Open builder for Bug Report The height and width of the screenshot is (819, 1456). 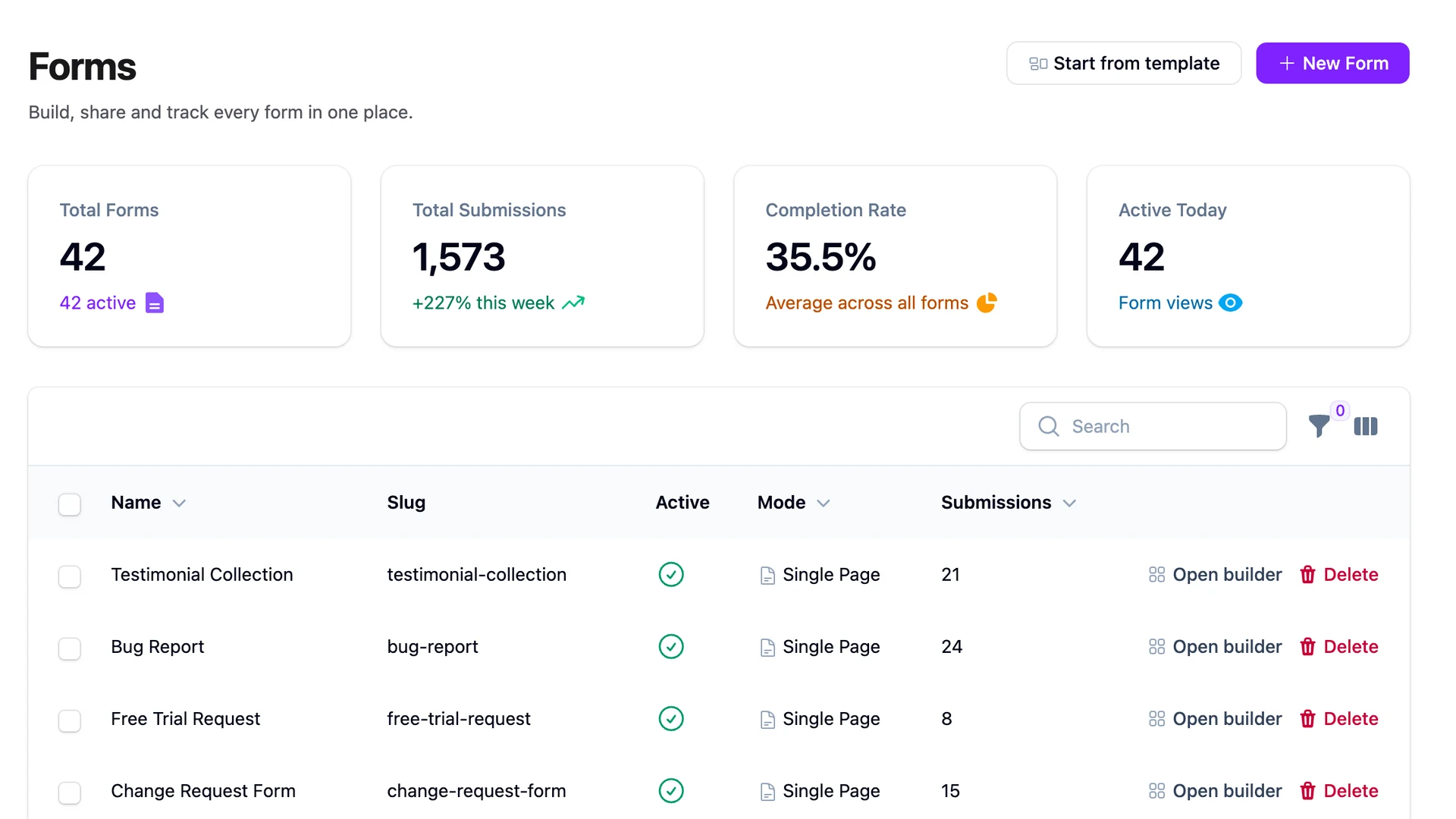point(1215,647)
